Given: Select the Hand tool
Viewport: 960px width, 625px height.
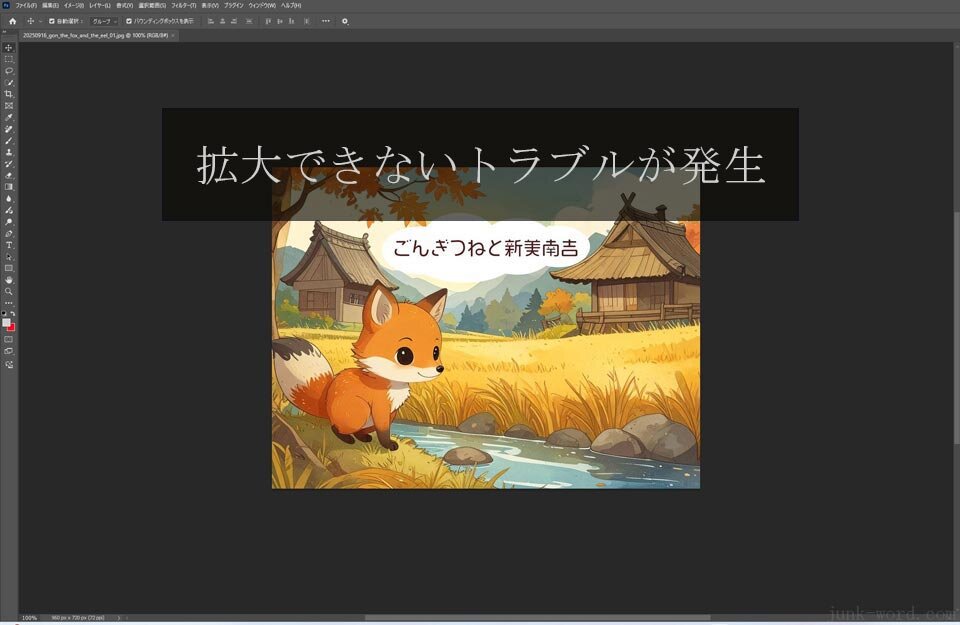Looking at the screenshot, I should 9,280.
